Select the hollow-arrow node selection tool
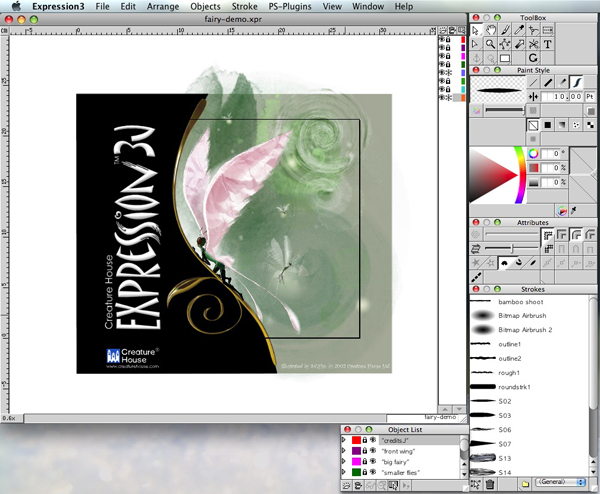600x494 pixels. tap(476, 44)
